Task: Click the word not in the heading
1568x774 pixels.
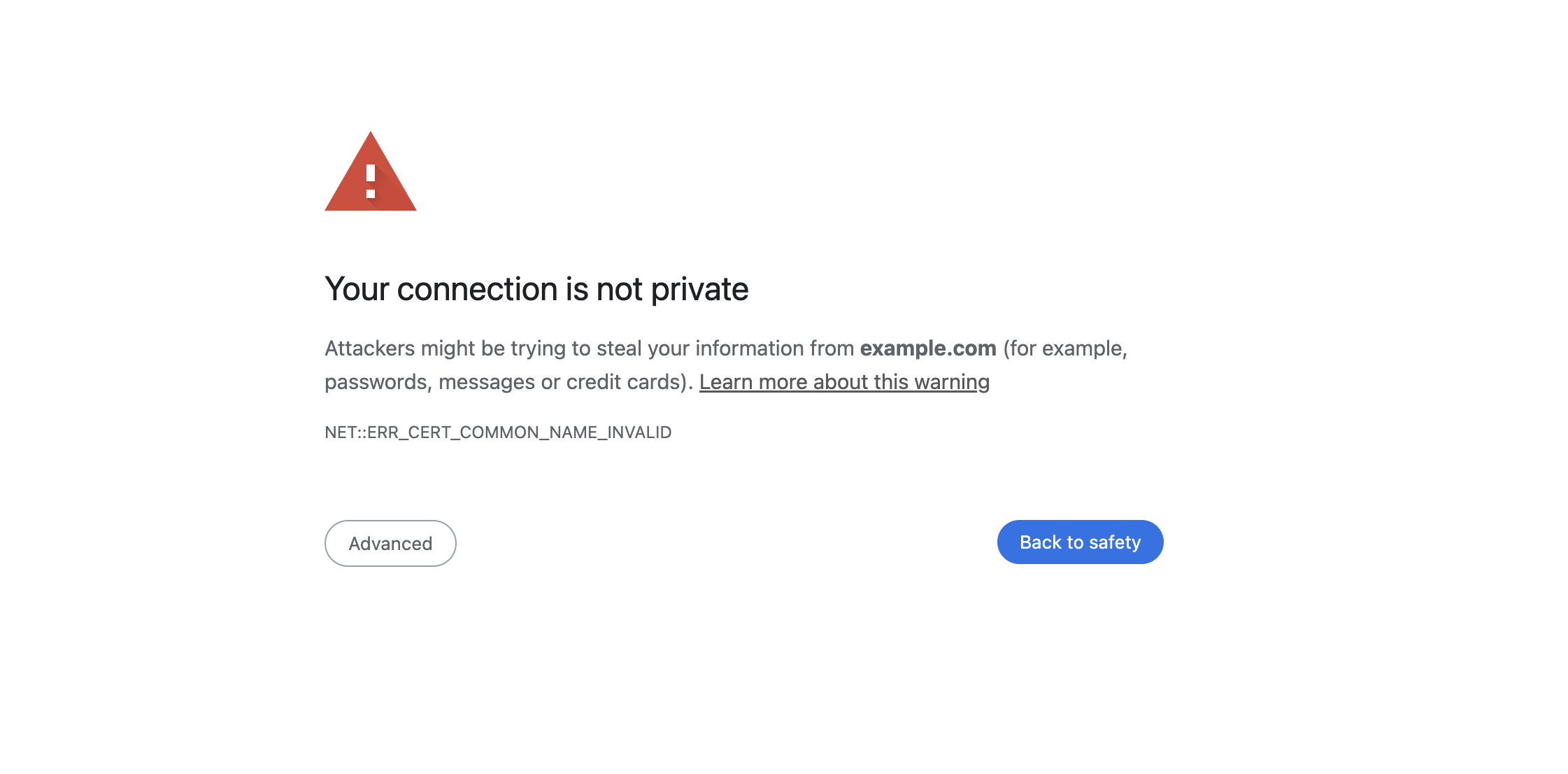Action: coord(619,289)
